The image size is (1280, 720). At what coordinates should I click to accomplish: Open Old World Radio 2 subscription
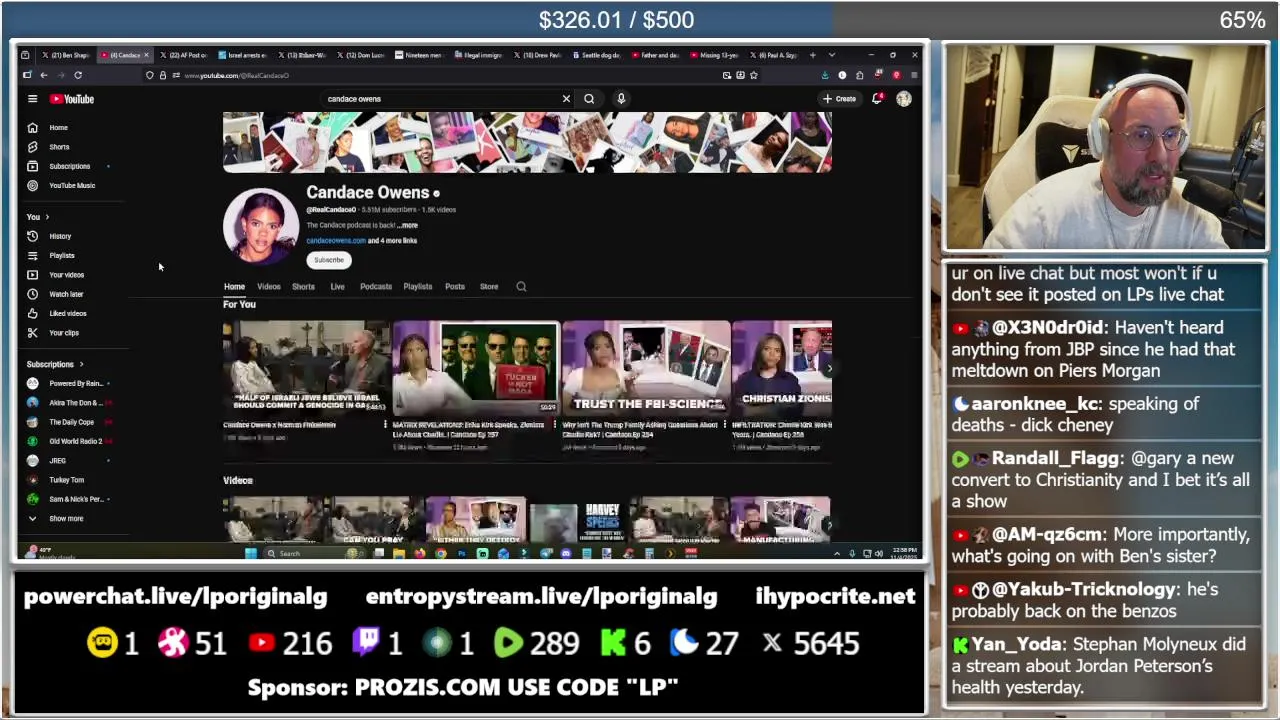tap(75, 441)
